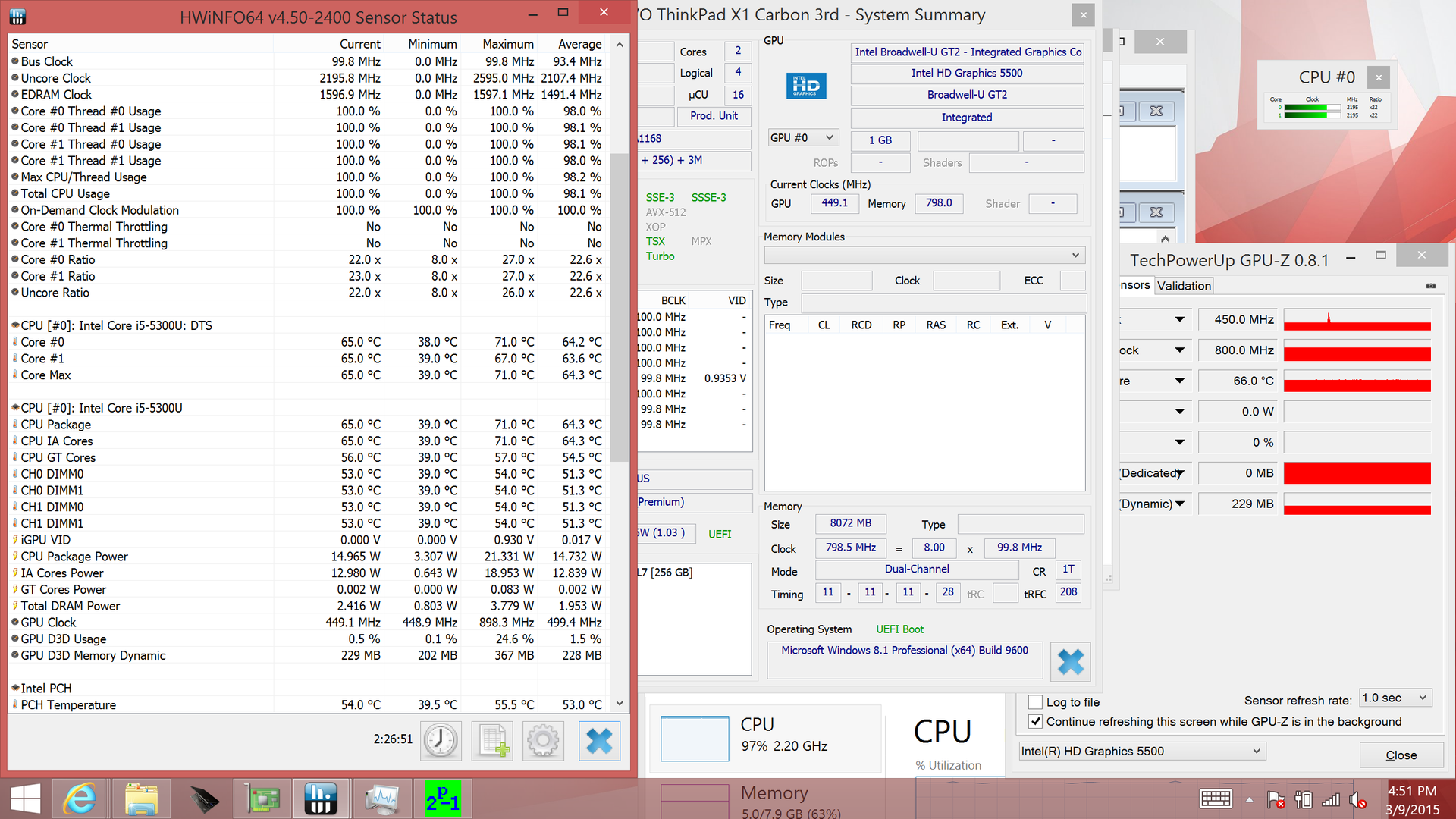This screenshot has width=1456, height=819.
Task: Open sensor settings gear icon
Action: (543, 740)
